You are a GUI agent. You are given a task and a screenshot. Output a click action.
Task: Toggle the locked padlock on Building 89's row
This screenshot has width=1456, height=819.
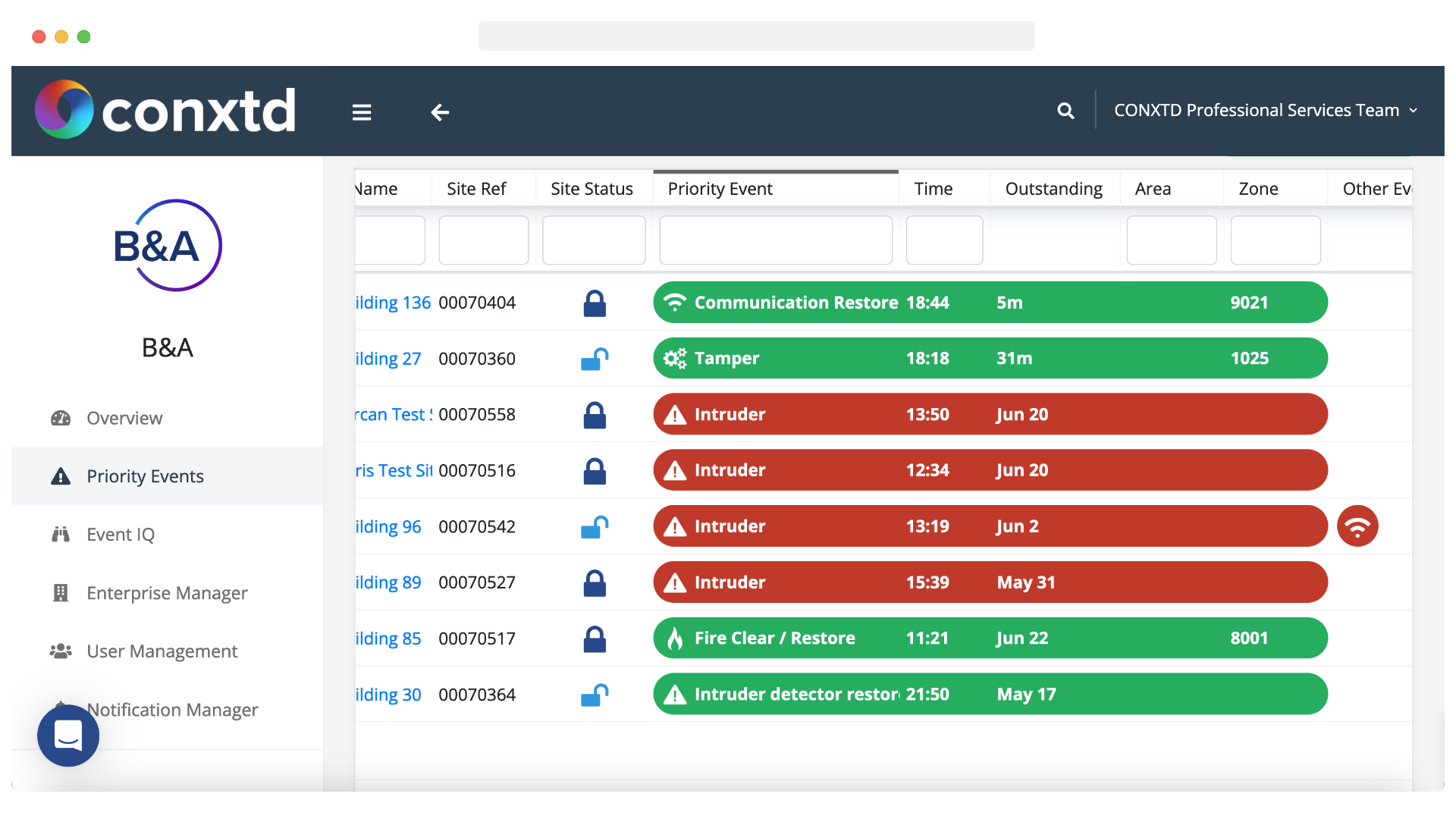coord(595,582)
